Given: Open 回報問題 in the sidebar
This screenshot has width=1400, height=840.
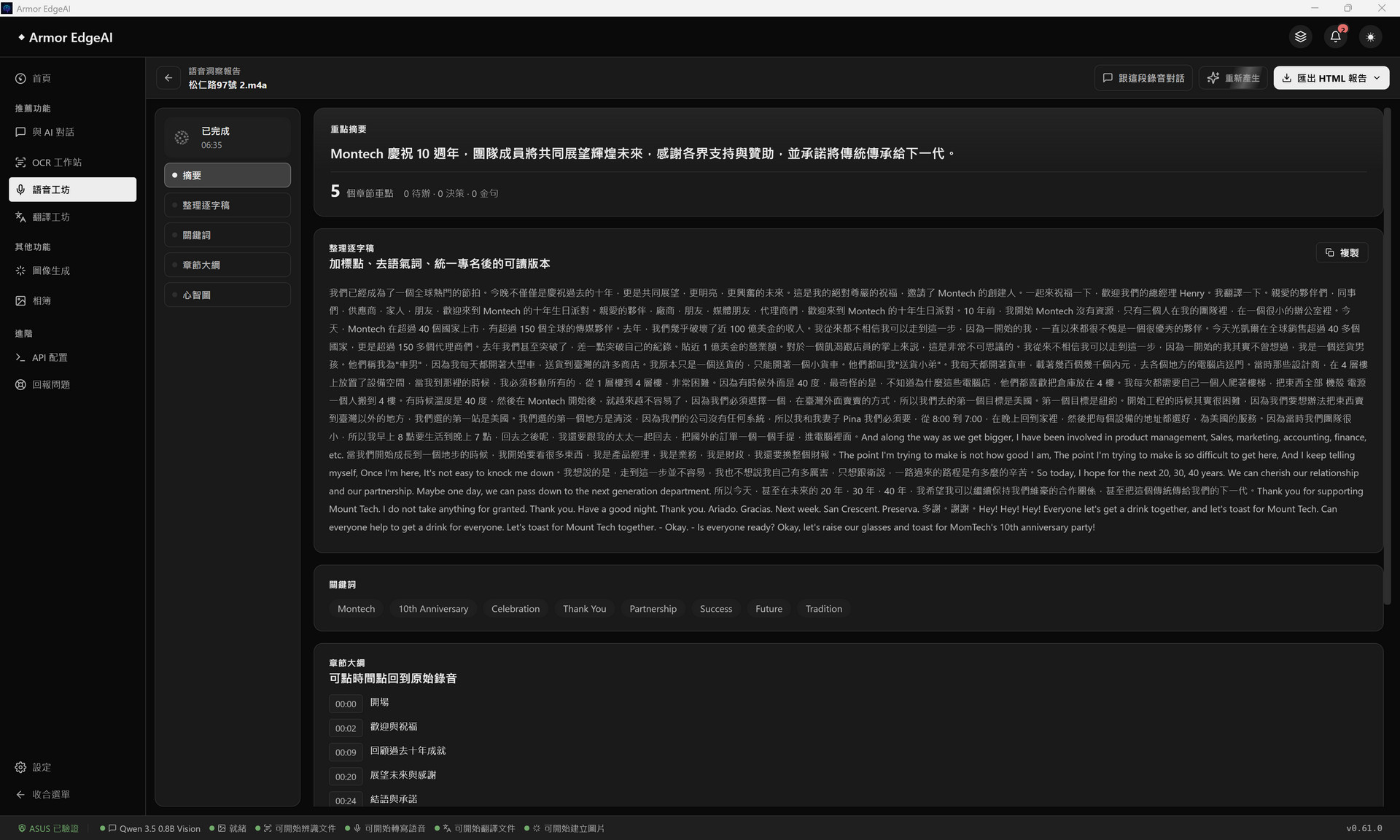Looking at the screenshot, I should coord(72,385).
